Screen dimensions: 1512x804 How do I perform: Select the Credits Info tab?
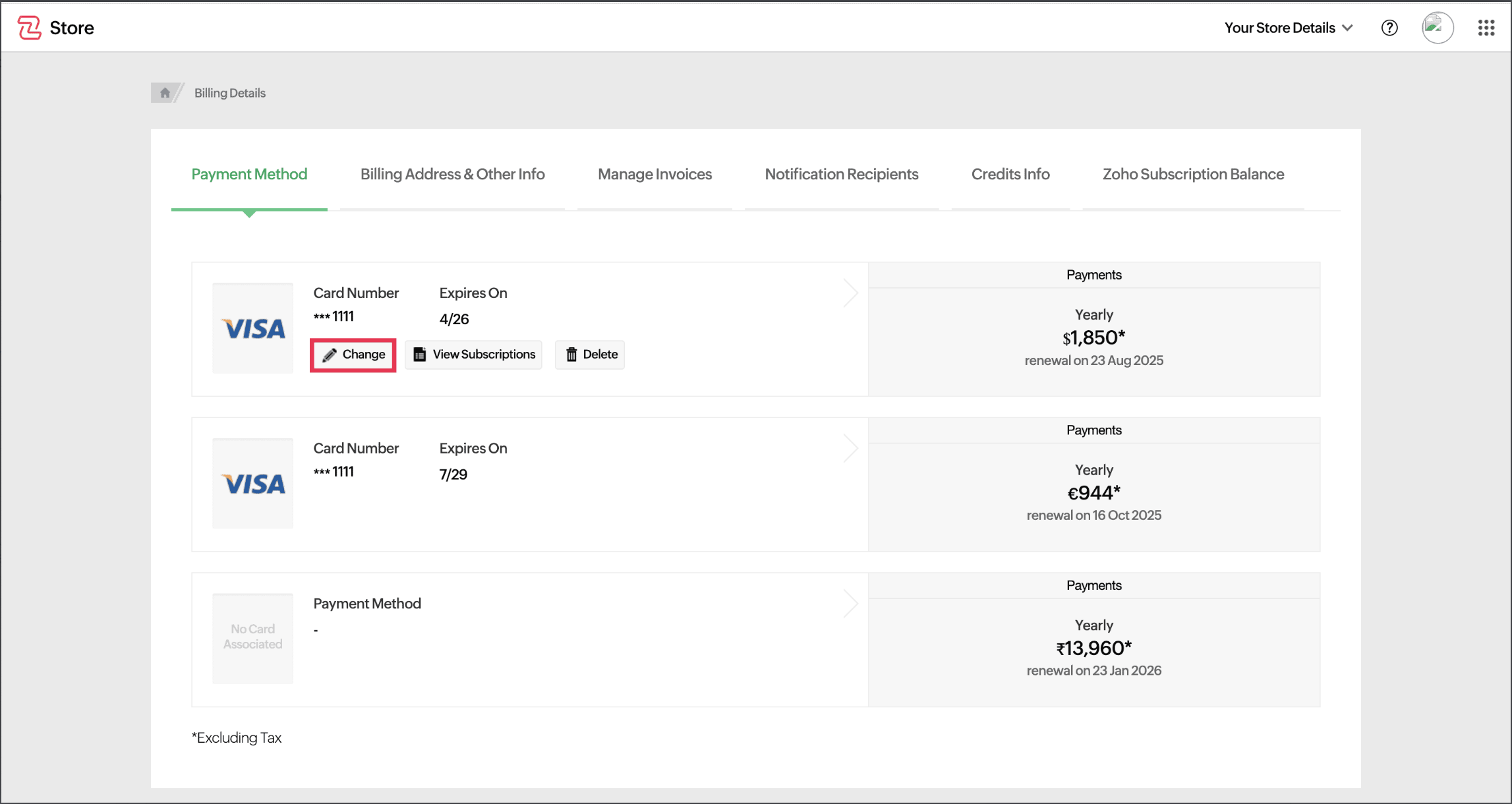tap(1010, 174)
